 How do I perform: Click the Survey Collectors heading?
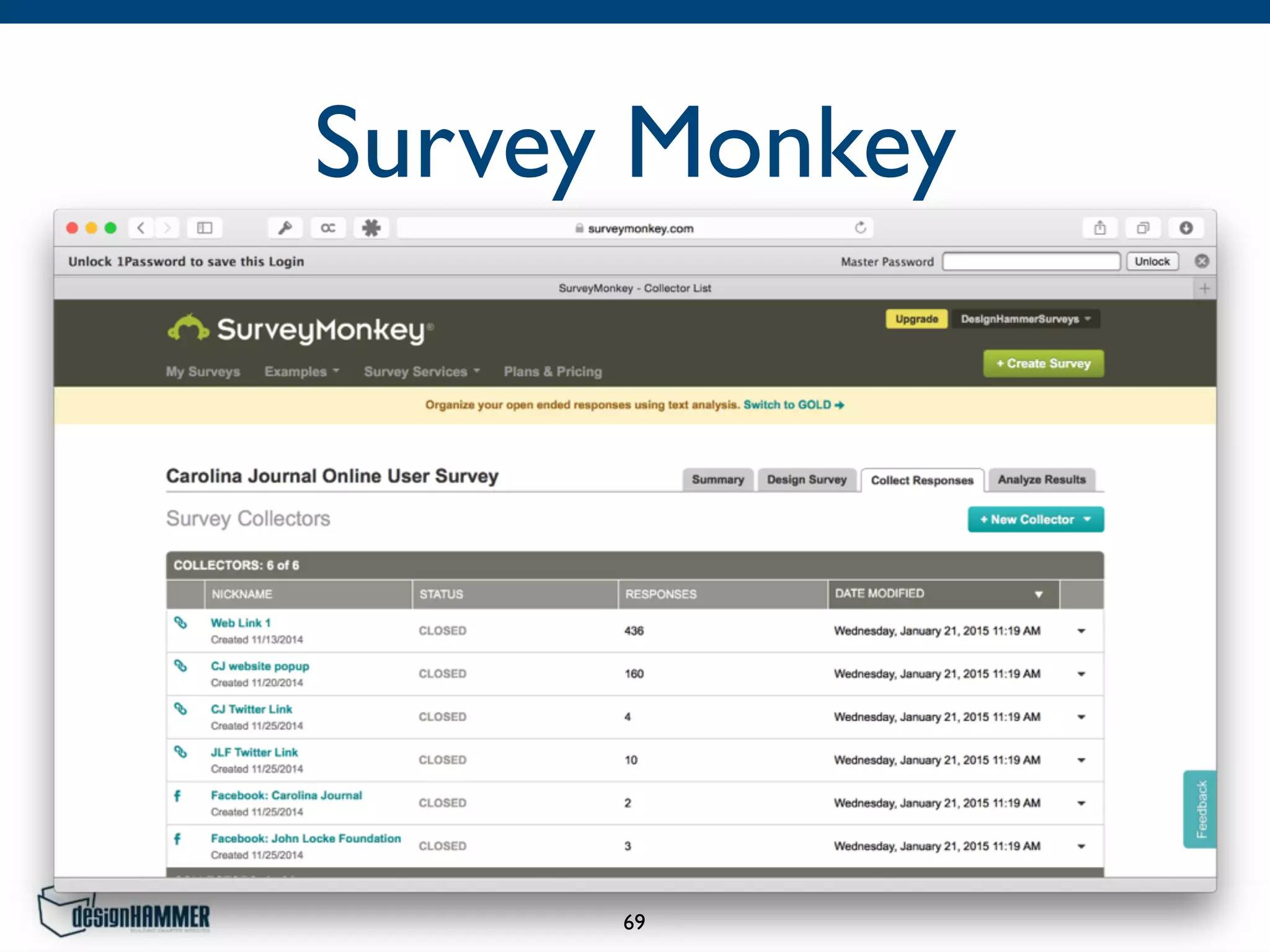pos(248,519)
